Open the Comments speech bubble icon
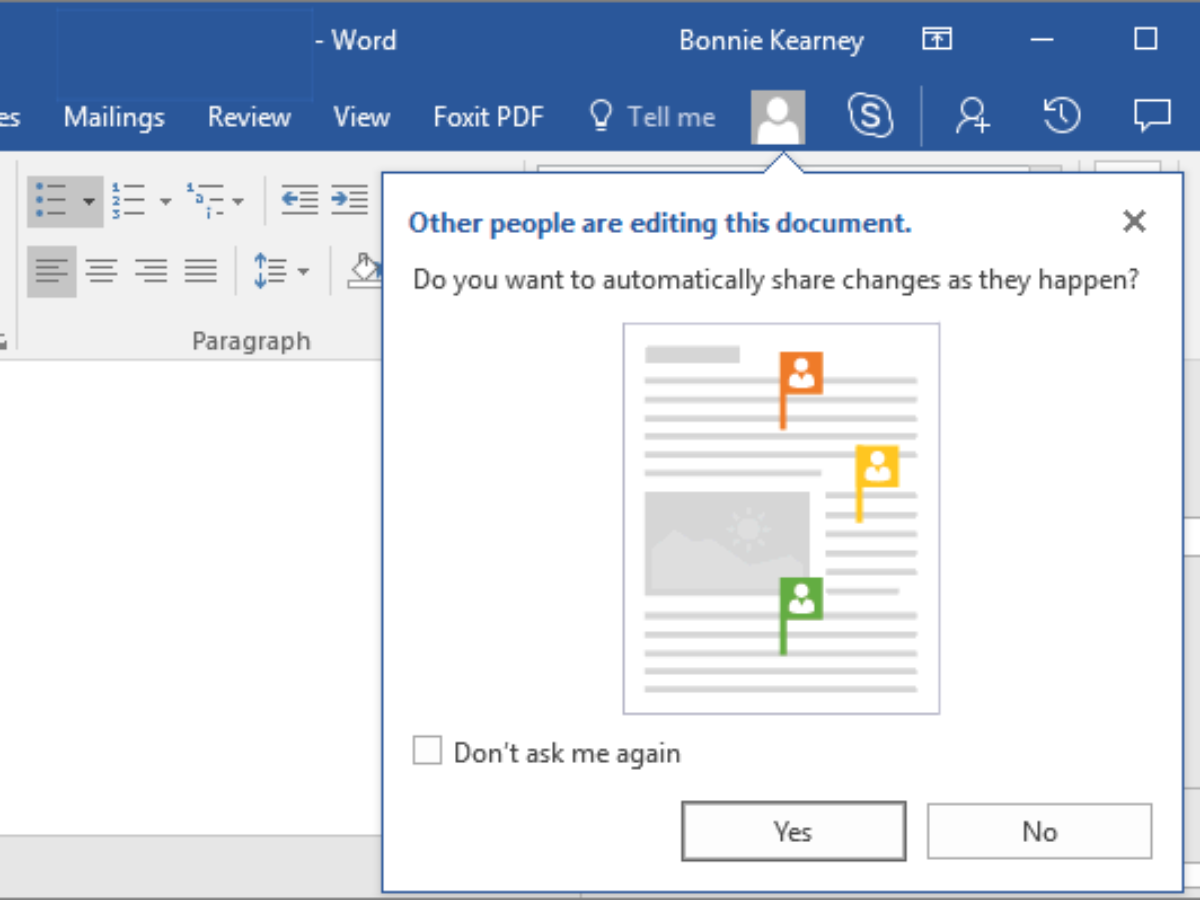 1152,117
